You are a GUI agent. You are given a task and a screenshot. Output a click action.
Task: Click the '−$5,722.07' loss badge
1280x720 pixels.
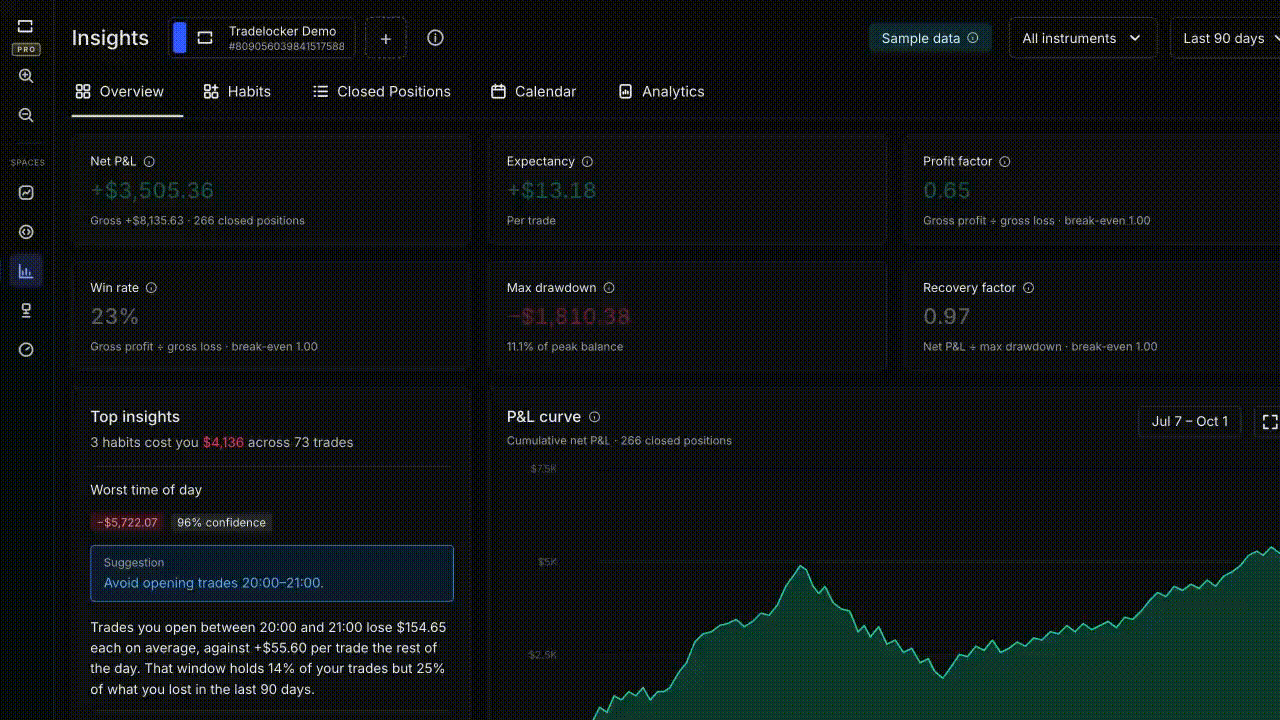point(128,522)
